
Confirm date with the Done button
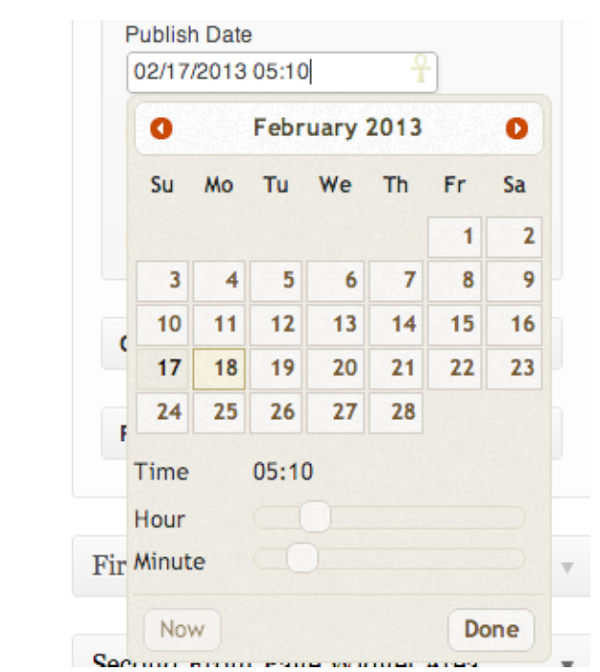pyautogui.click(x=492, y=630)
